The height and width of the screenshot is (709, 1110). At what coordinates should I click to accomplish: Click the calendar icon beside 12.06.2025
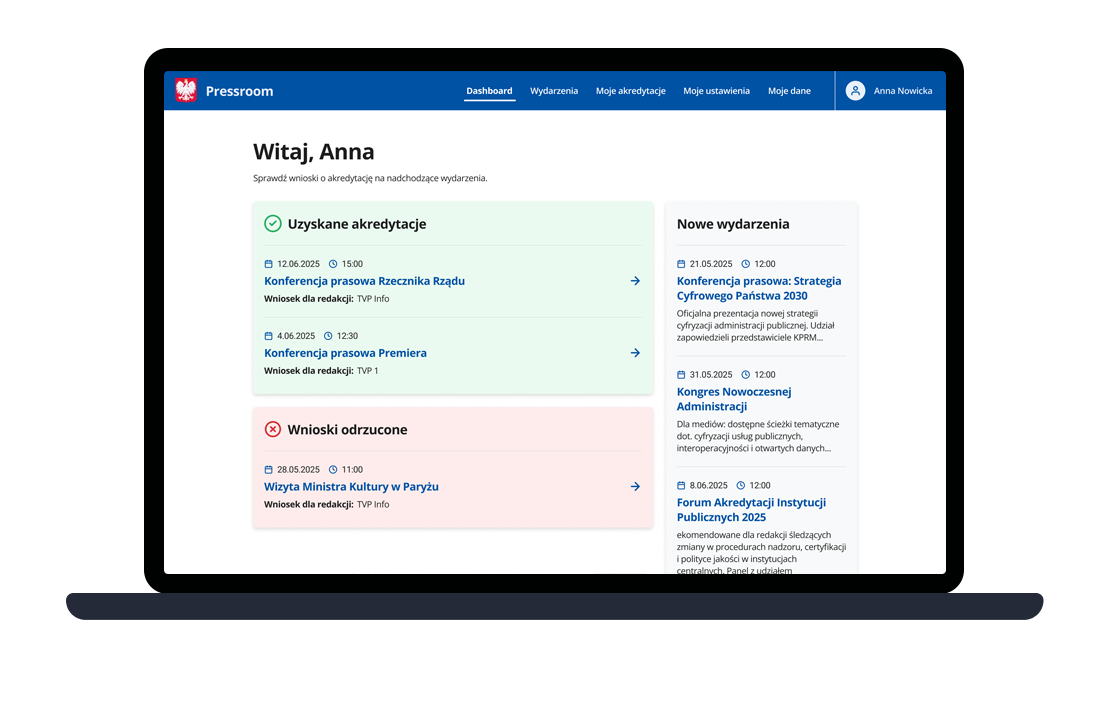(x=269, y=264)
